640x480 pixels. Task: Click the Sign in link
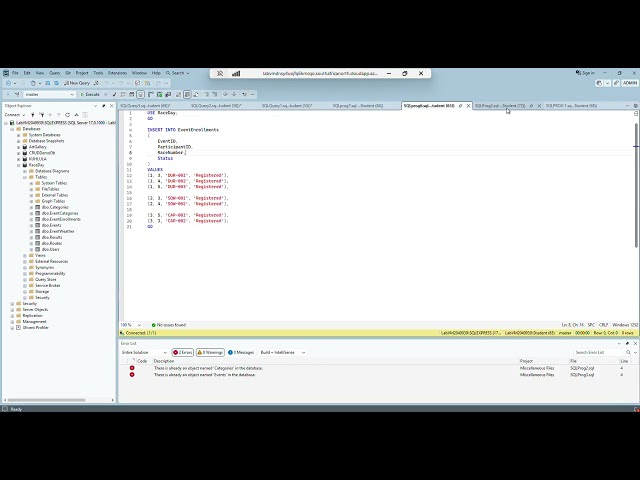point(585,73)
